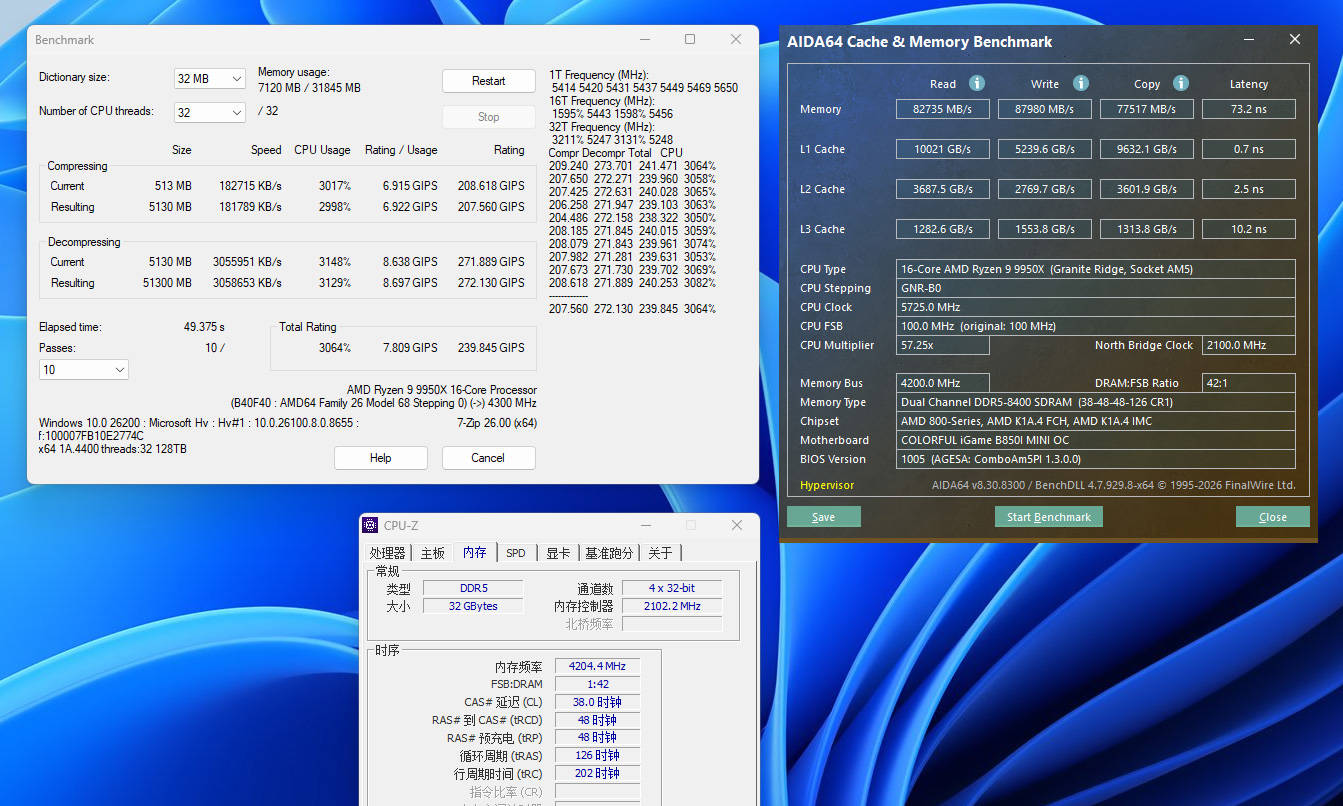Open the 关于 tab in CPU-Z
The height and width of the screenshot is (806, 1343).
660,553
